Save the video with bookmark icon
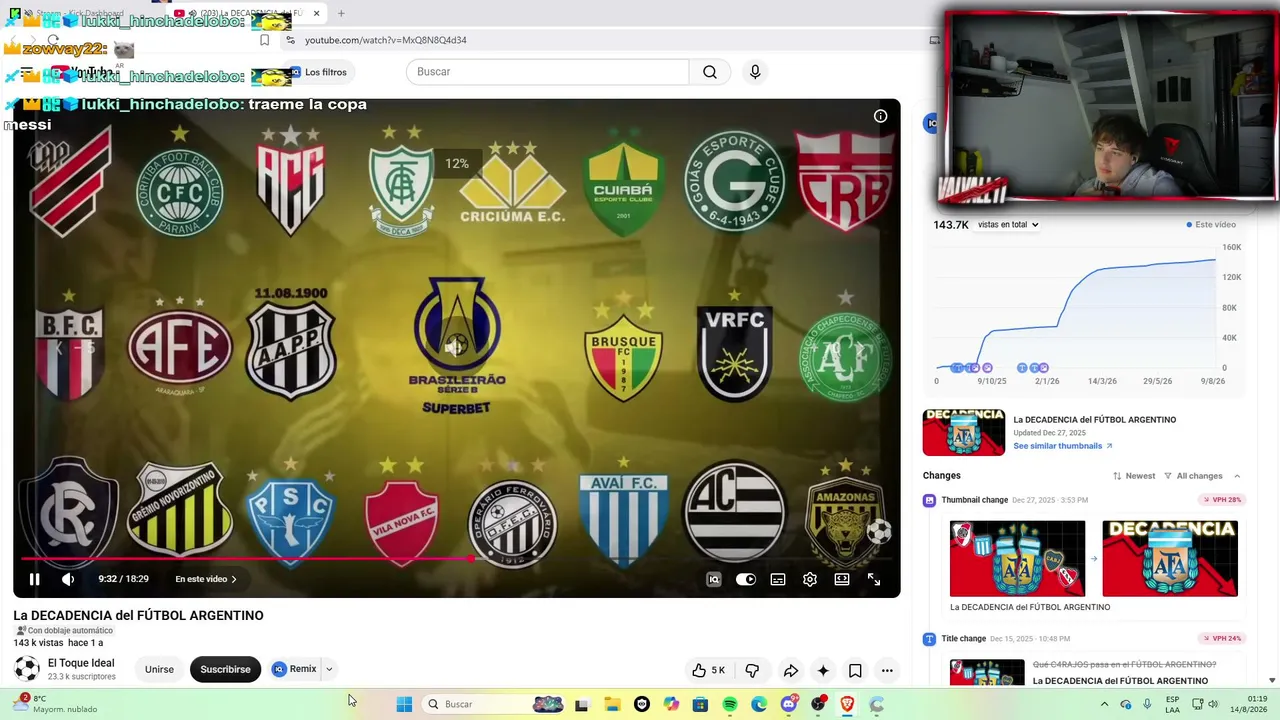The width and height of the screenshot is (1280, 720). 855,670
